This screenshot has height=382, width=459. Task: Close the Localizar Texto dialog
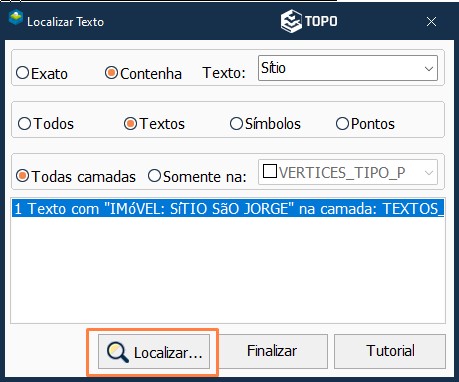[431, 22]
